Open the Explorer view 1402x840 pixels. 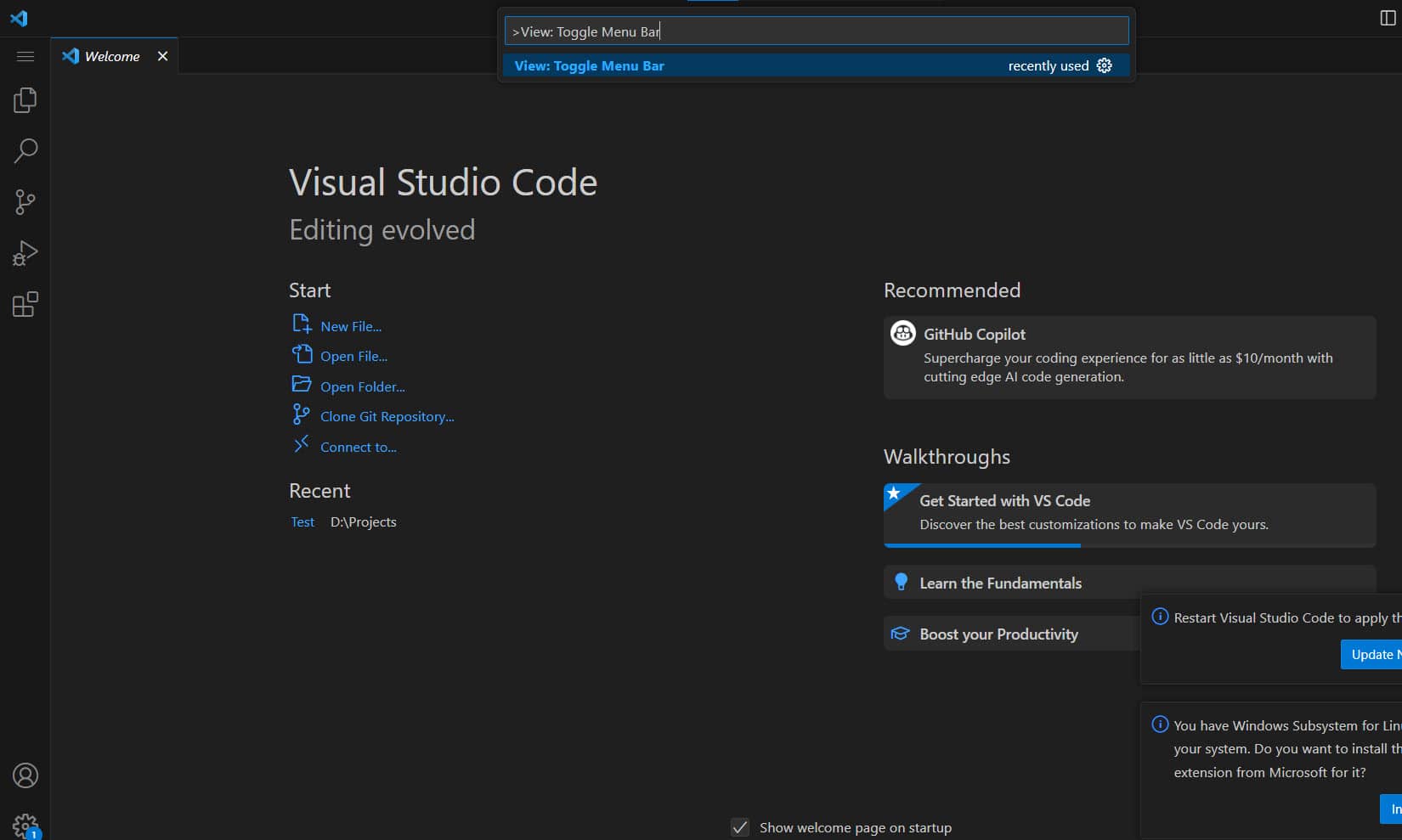25,100
